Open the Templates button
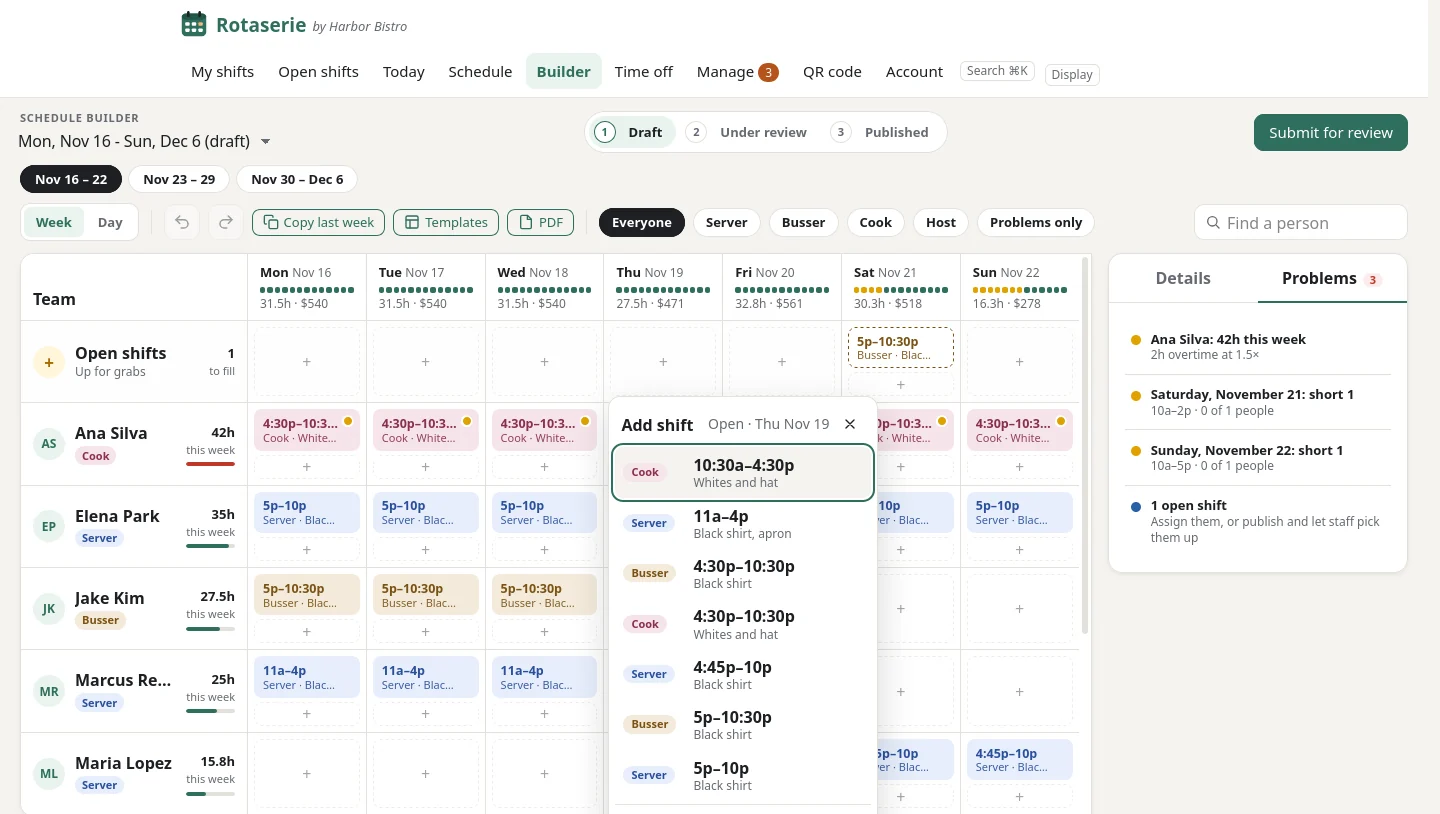Viewport: 1440px width, 814px height. click(x=446, y=222)
